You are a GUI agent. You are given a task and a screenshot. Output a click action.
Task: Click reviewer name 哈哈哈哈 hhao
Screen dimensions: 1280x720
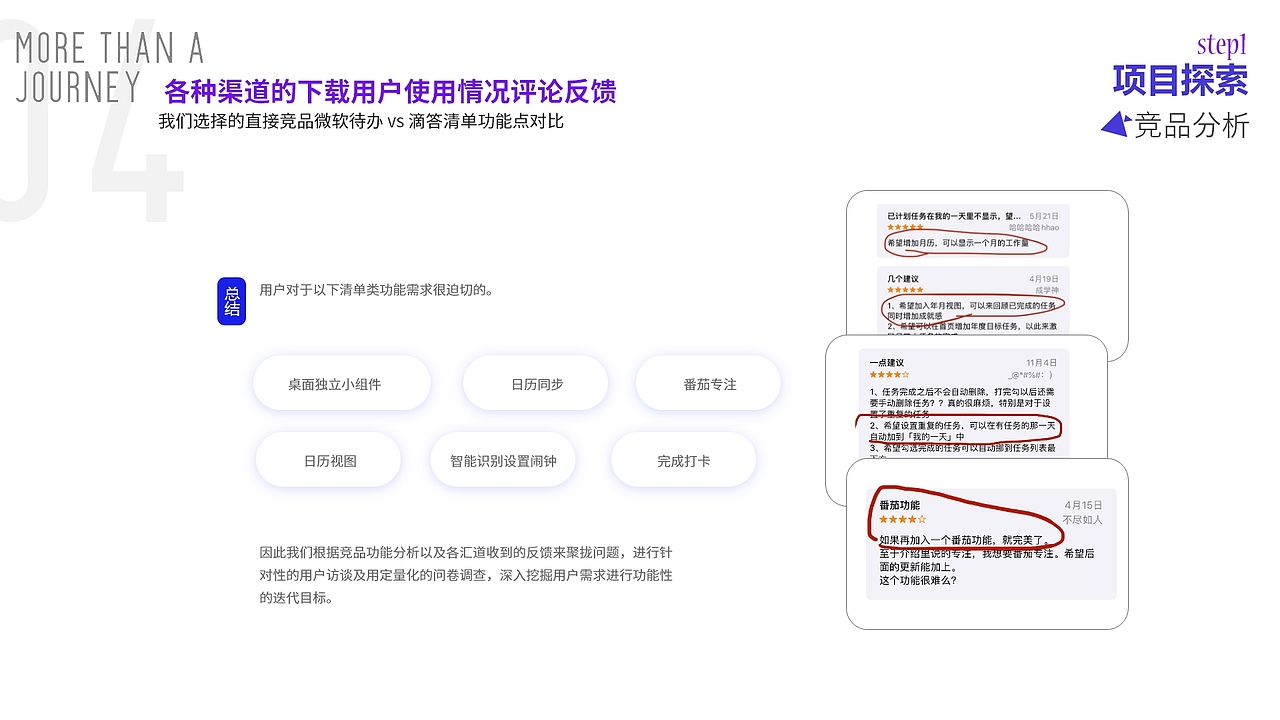pyautogui.click(x=1033, y=226)
